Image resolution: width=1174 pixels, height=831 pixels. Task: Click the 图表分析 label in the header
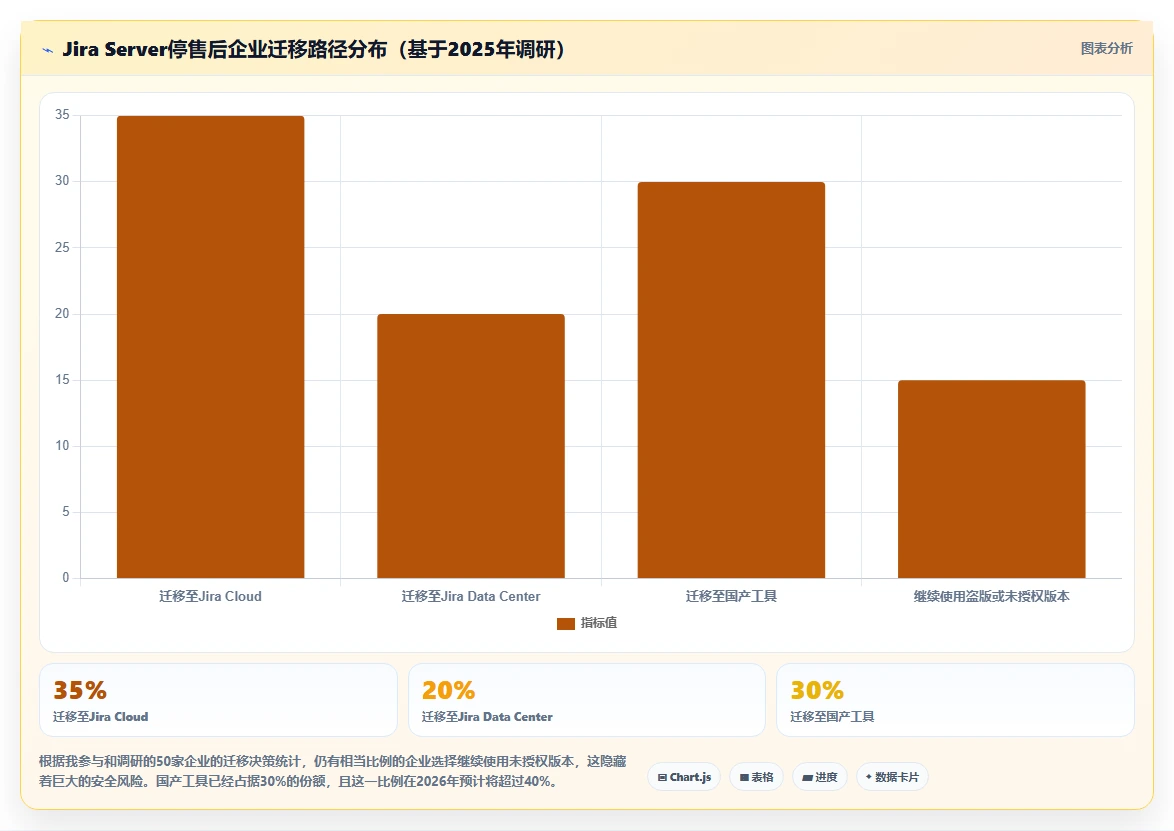(x=1106, y=49)
